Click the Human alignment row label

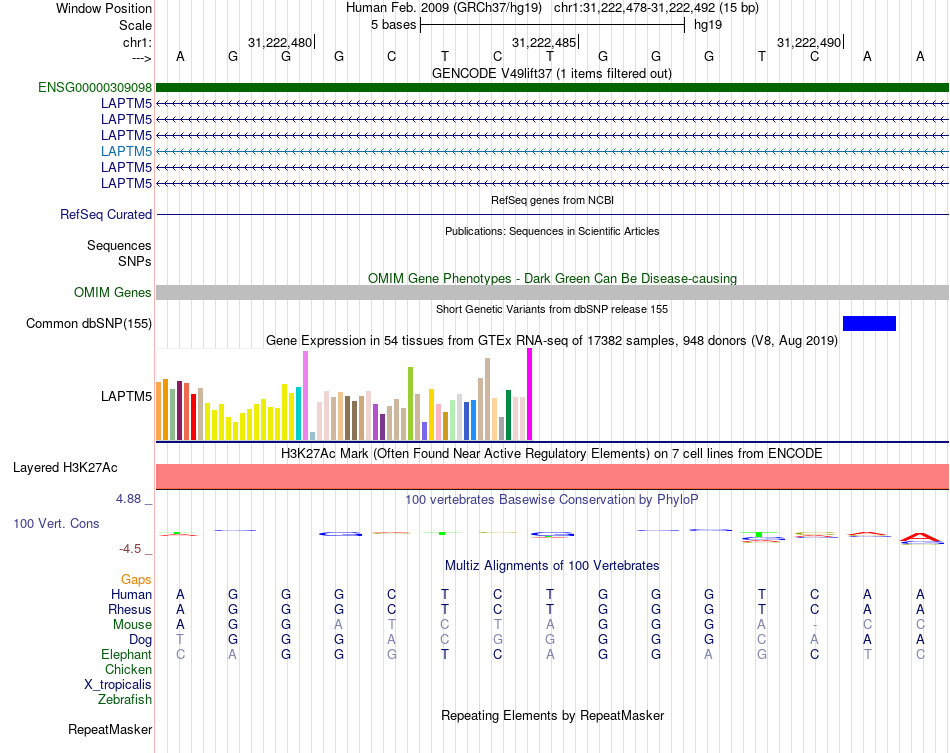point(131,594)
